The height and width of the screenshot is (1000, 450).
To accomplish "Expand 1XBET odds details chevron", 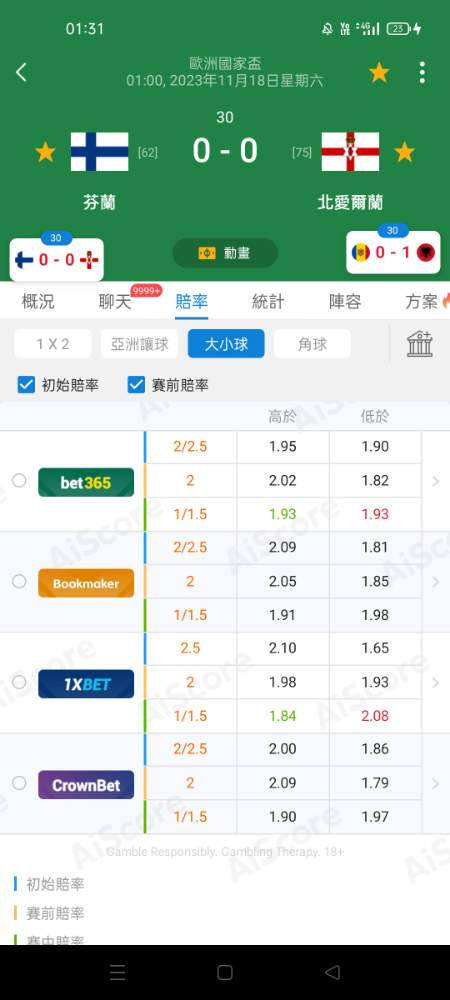I will (x=436, y=683).
